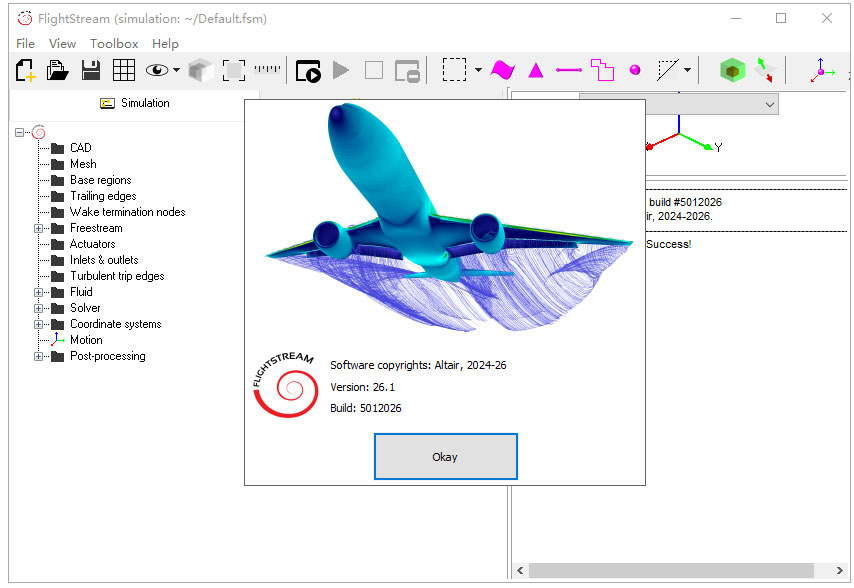Click the stop solver square icon
The height and width of the screenshot is (588, 854).
(374, 70)
